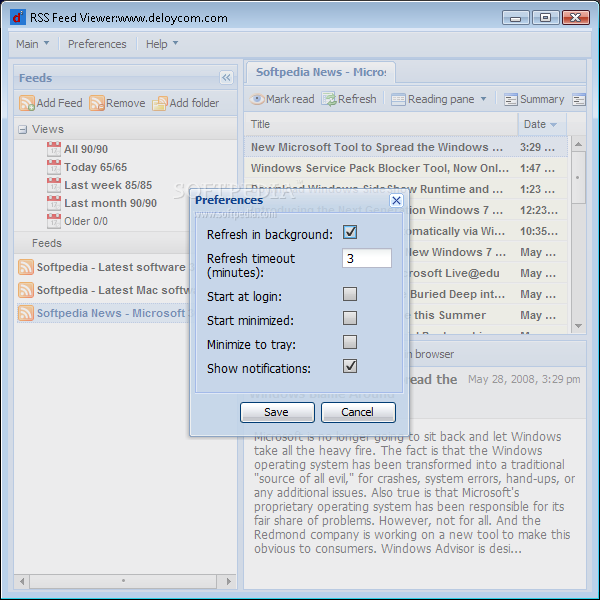Maximize the RSS Feed Viewer window
The width and height of the screenshot is (600, 600).
coord(545,18)
